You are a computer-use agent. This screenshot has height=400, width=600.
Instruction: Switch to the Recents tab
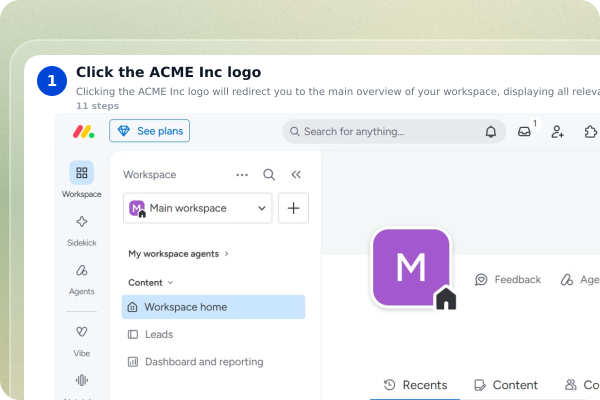415,385
